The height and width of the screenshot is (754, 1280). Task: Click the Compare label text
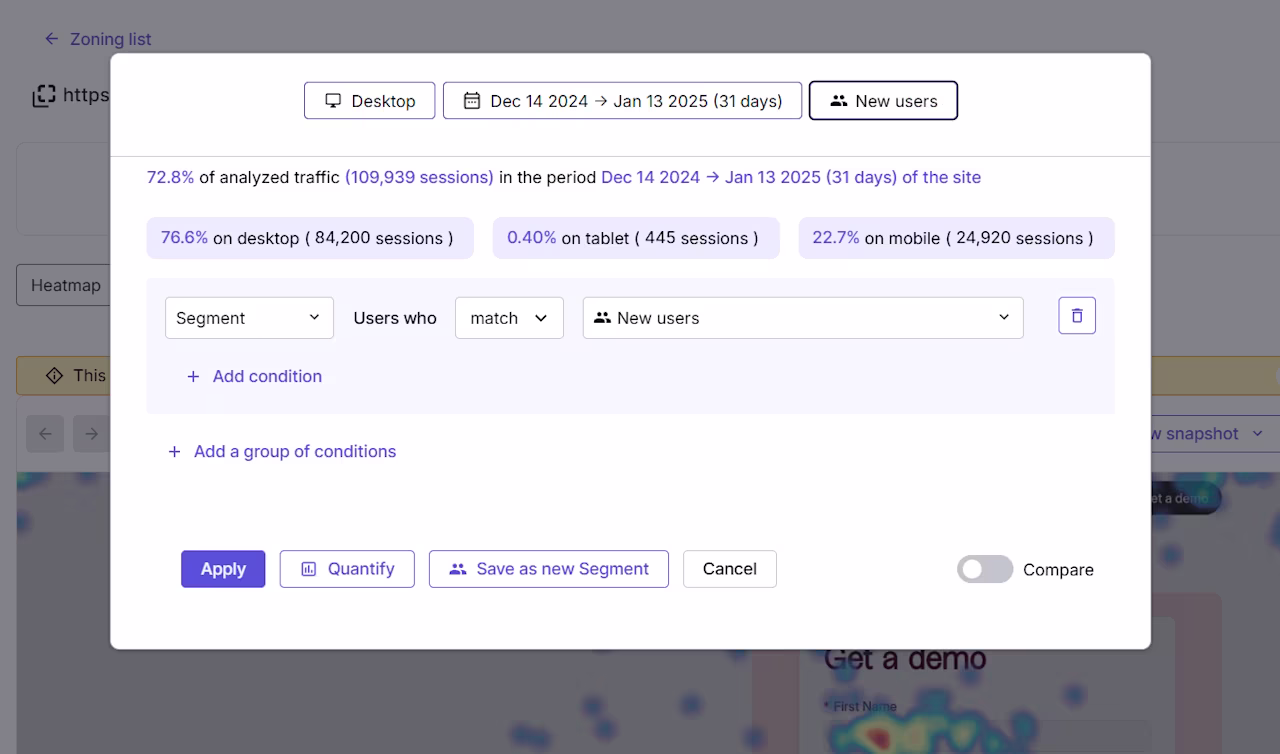point(1058,570)
